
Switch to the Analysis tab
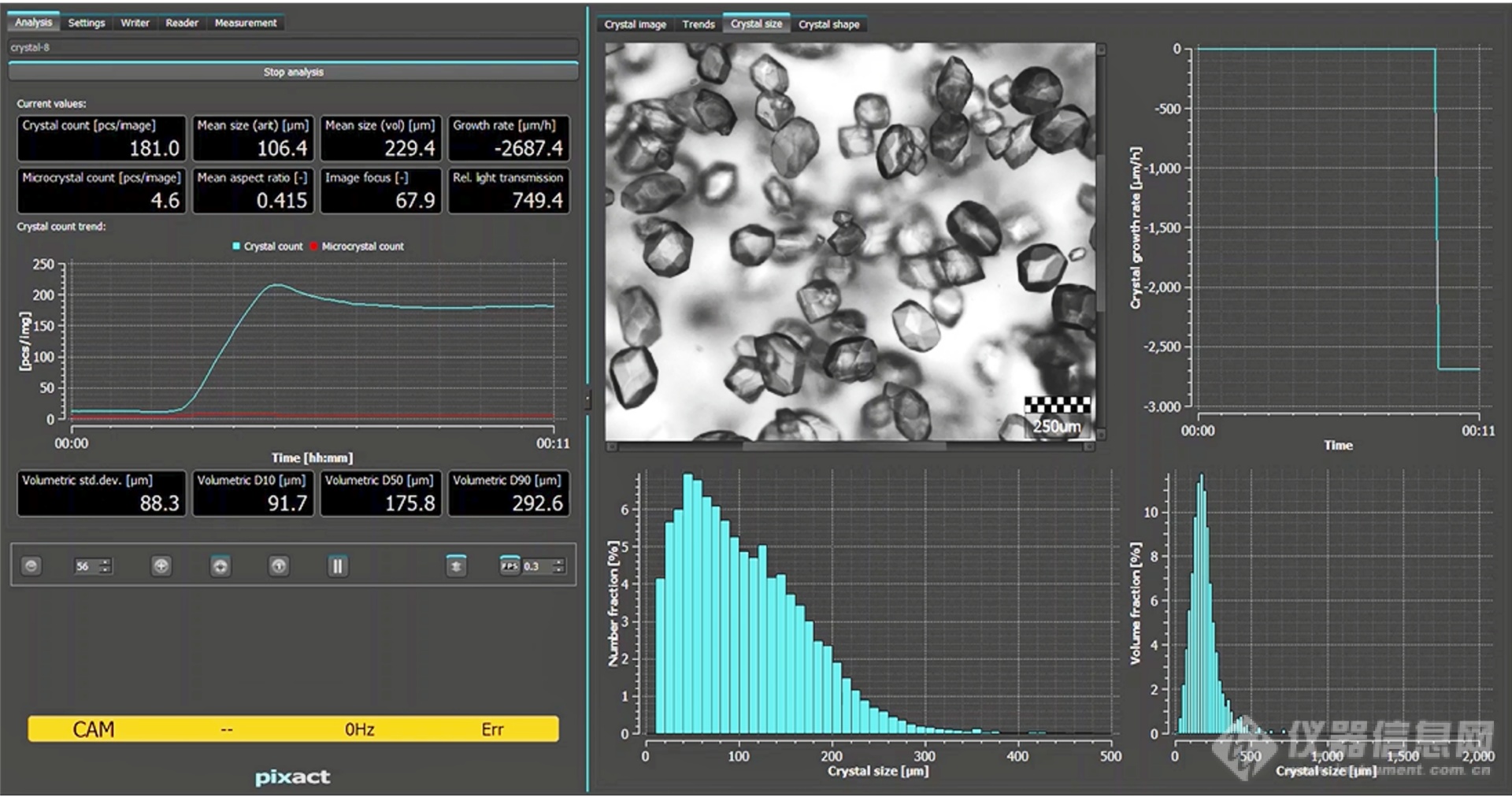pos(33,23)
